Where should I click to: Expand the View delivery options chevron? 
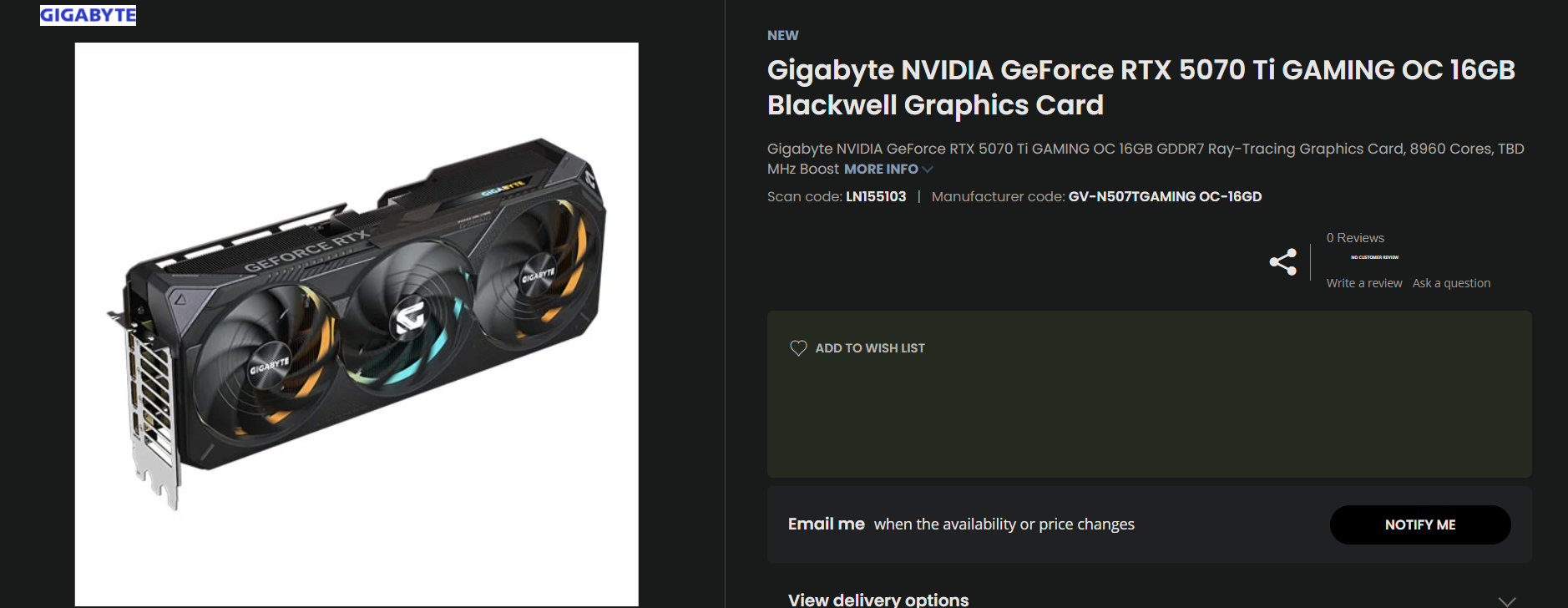(x=1507, y=601)
